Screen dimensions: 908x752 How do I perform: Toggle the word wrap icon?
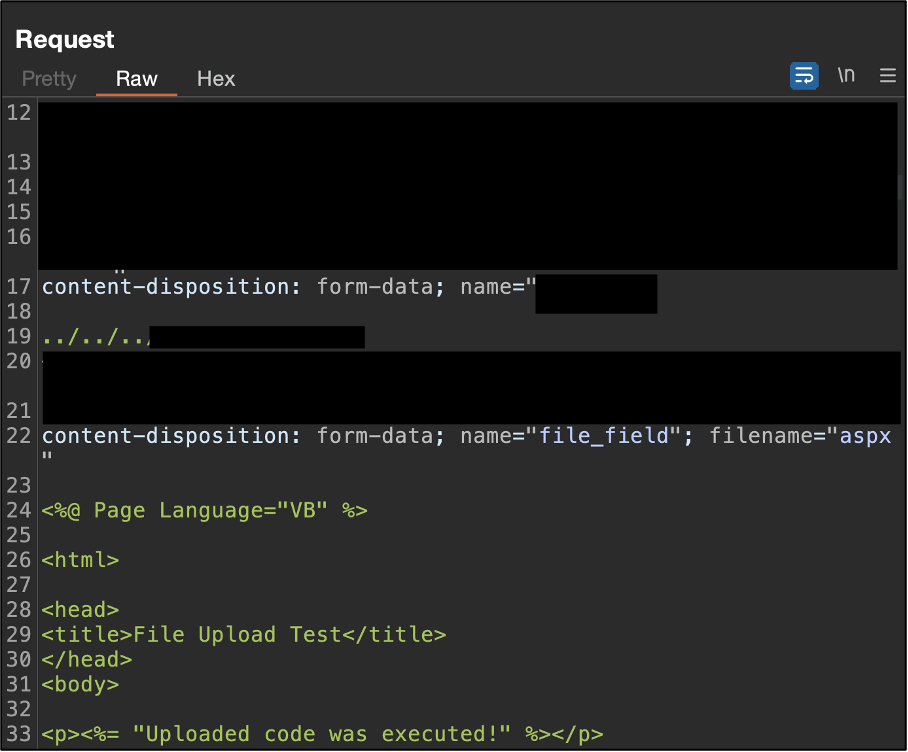[804, 76]
